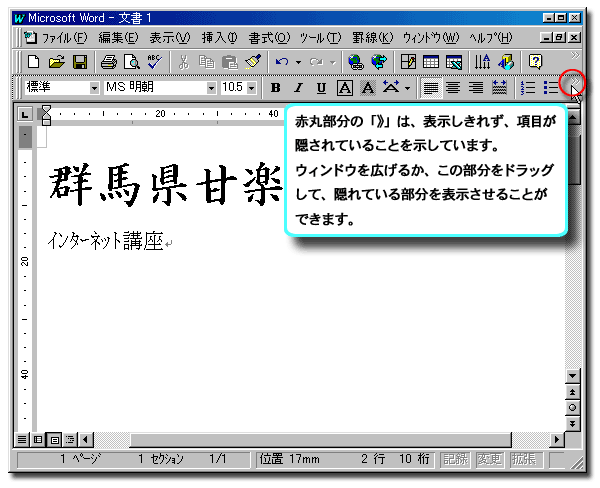Apply bulleted list formatting
The width and height of the screenshot is (600, 488).
[x=551, y=88]
